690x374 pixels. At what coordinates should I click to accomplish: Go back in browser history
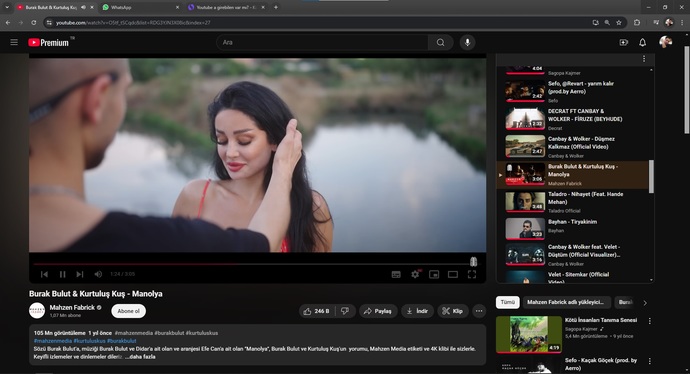pyautogui.click(x=8, y=22)
